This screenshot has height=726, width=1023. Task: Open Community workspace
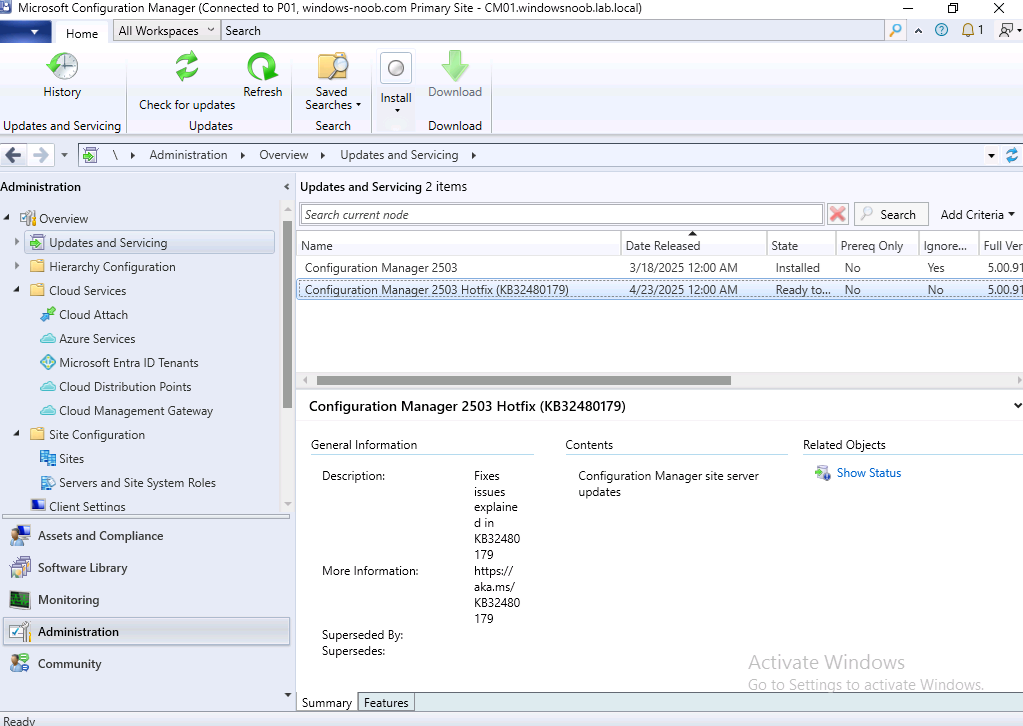tap(147, 663)
